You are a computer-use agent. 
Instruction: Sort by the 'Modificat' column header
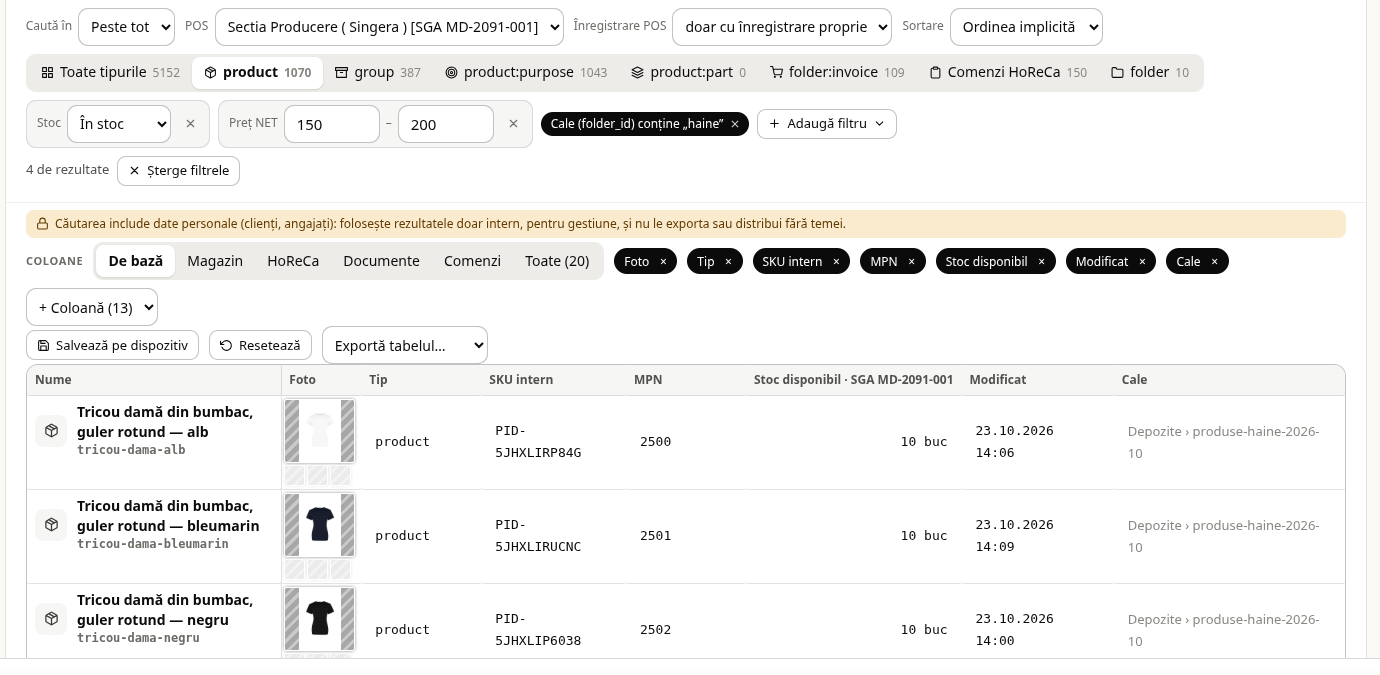point(998,380)
